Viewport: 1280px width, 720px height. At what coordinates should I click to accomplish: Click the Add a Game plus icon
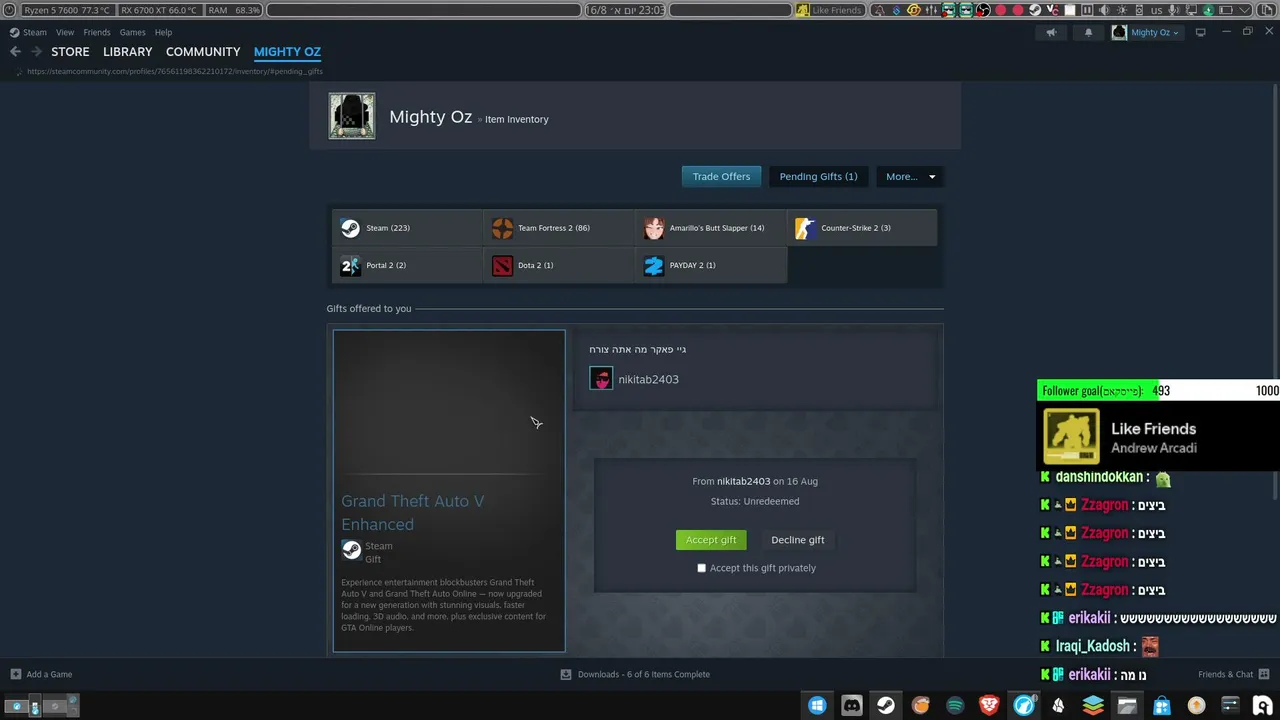coord(15,674)
